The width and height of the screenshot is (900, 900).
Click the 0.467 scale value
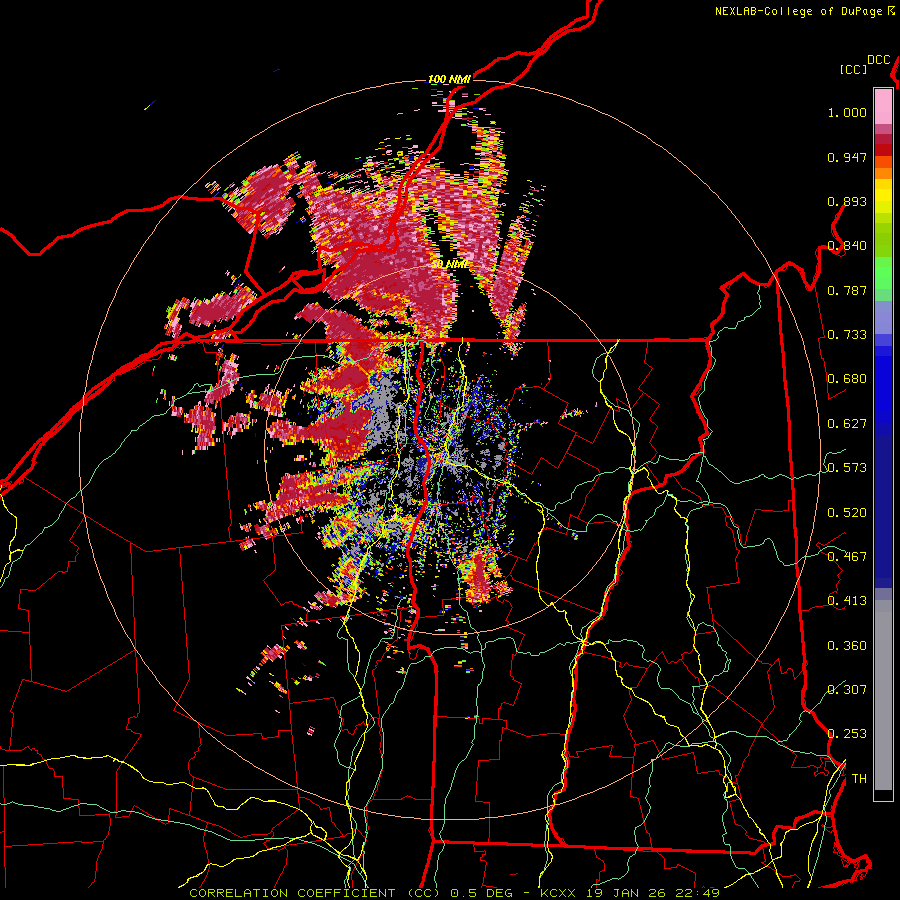[x=847, y=557]
